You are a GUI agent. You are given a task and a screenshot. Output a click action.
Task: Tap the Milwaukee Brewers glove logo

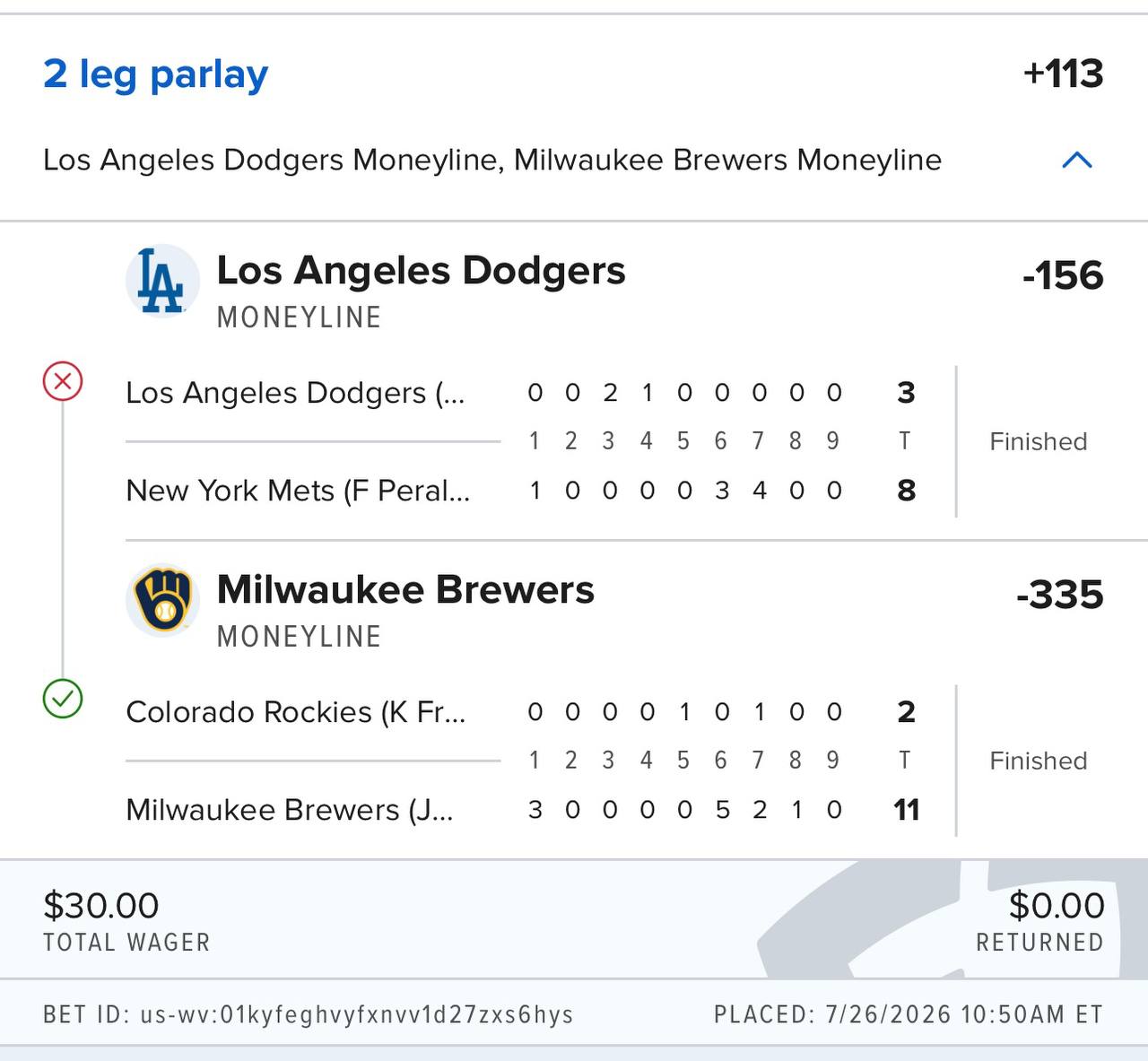161,600
